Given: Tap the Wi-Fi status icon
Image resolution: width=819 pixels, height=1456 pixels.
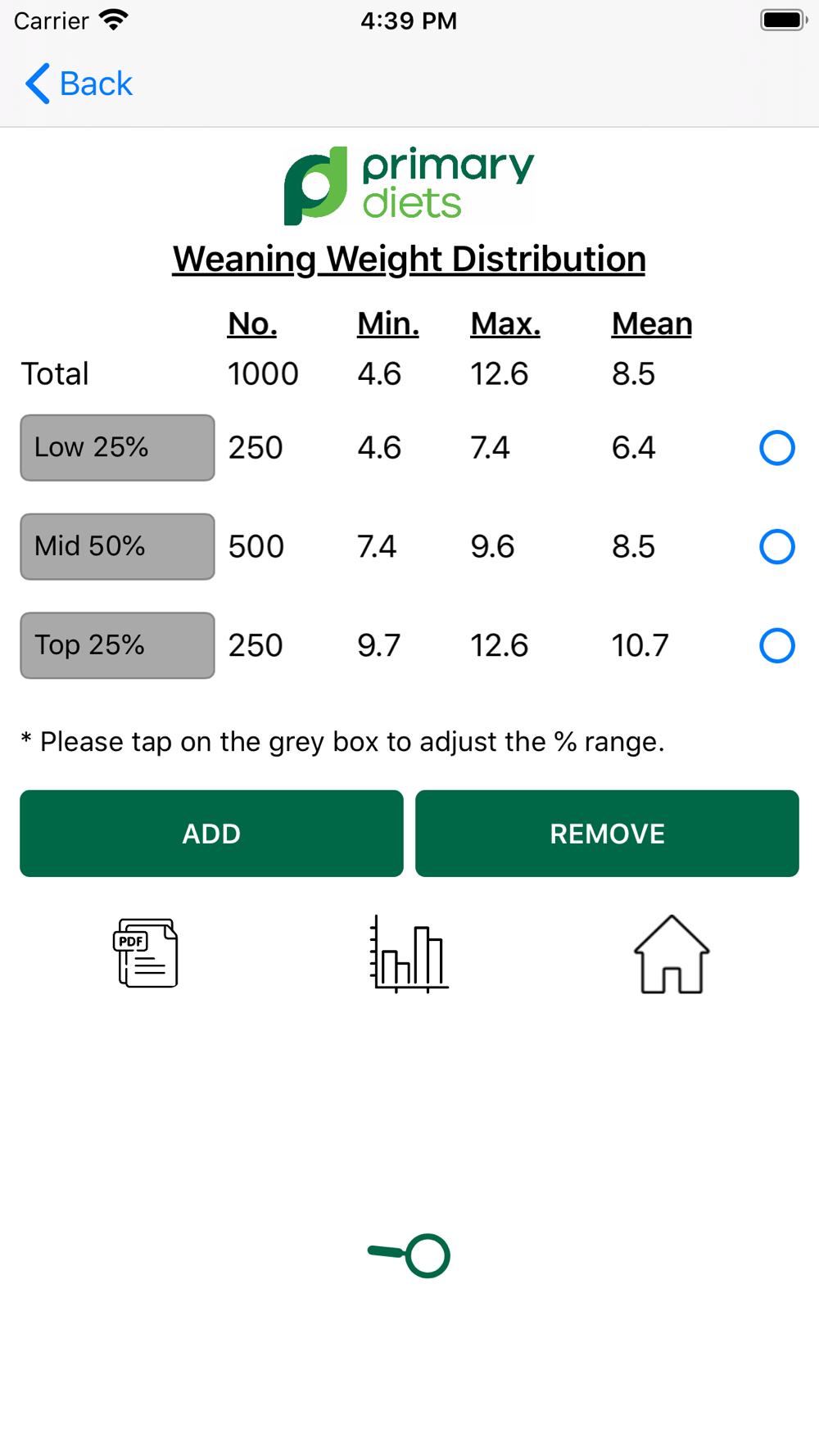Looking at the screenshot, I should coord(113,20).
